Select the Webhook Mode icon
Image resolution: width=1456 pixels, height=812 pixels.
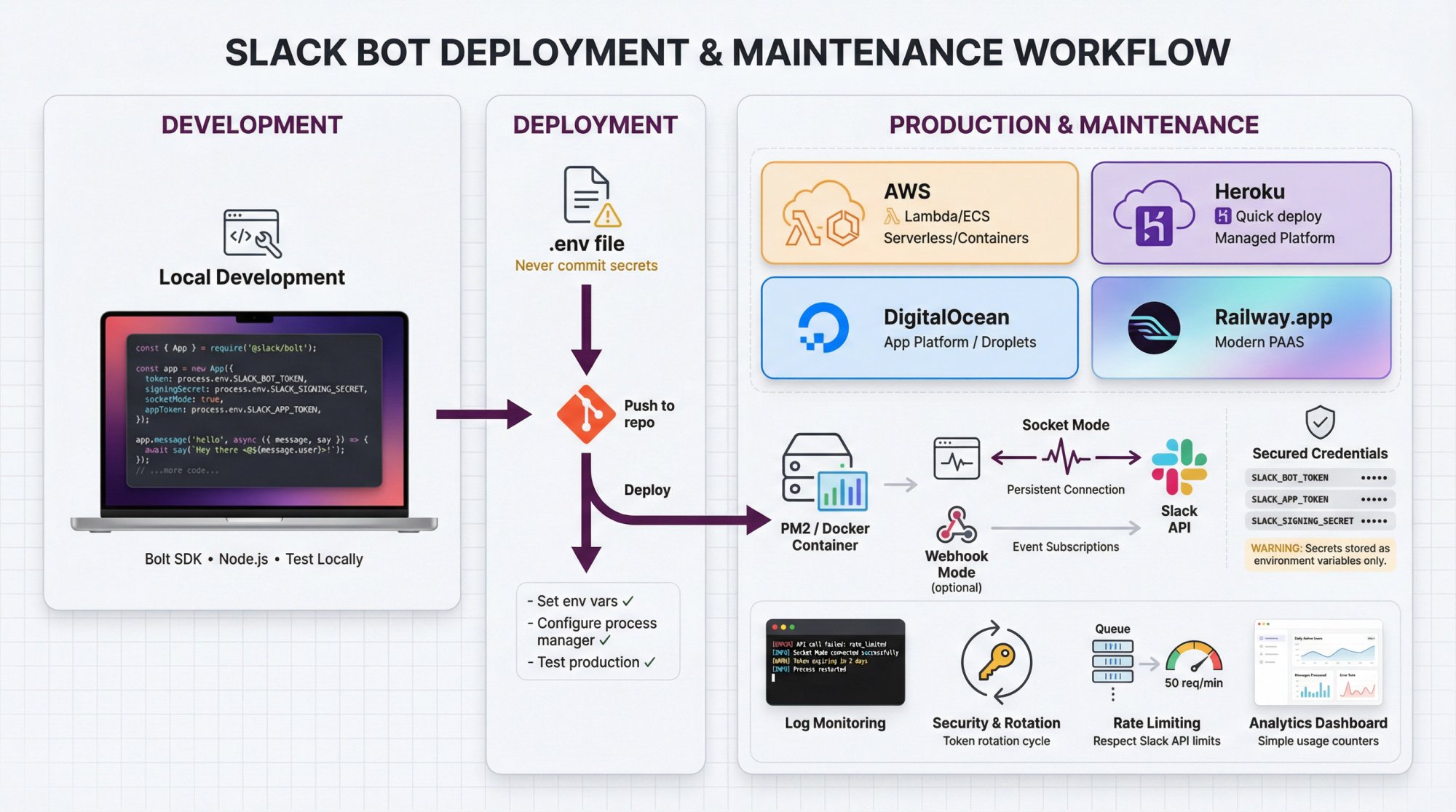click(x=956, y=523)
